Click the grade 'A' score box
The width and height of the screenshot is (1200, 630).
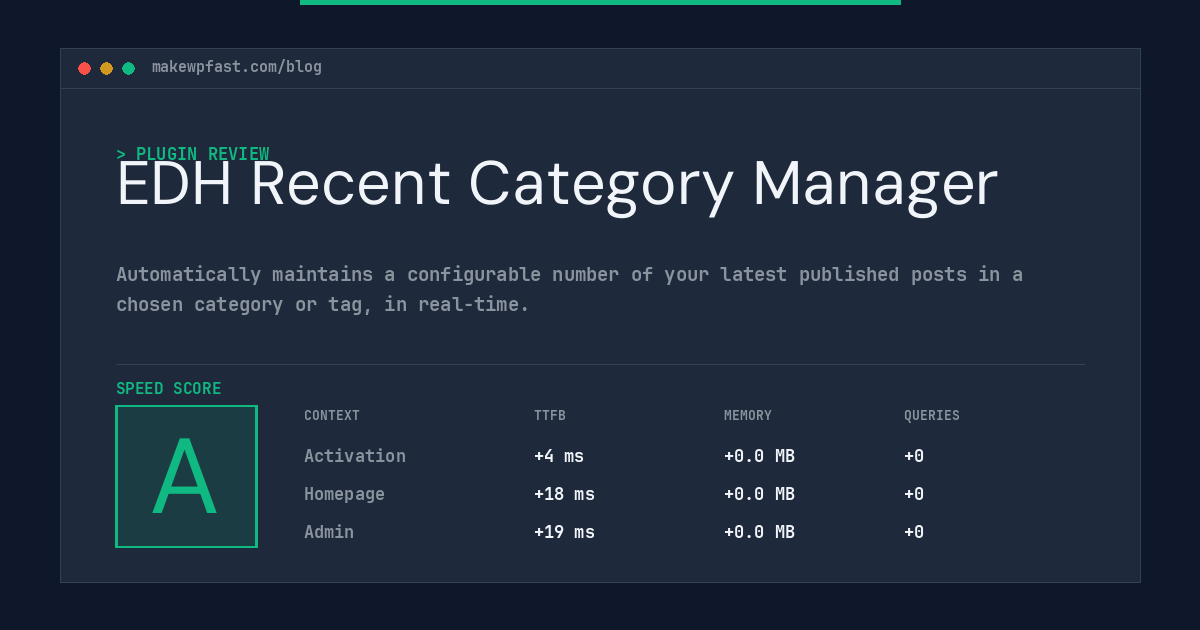pyautogui.click(x=186, y=476)
